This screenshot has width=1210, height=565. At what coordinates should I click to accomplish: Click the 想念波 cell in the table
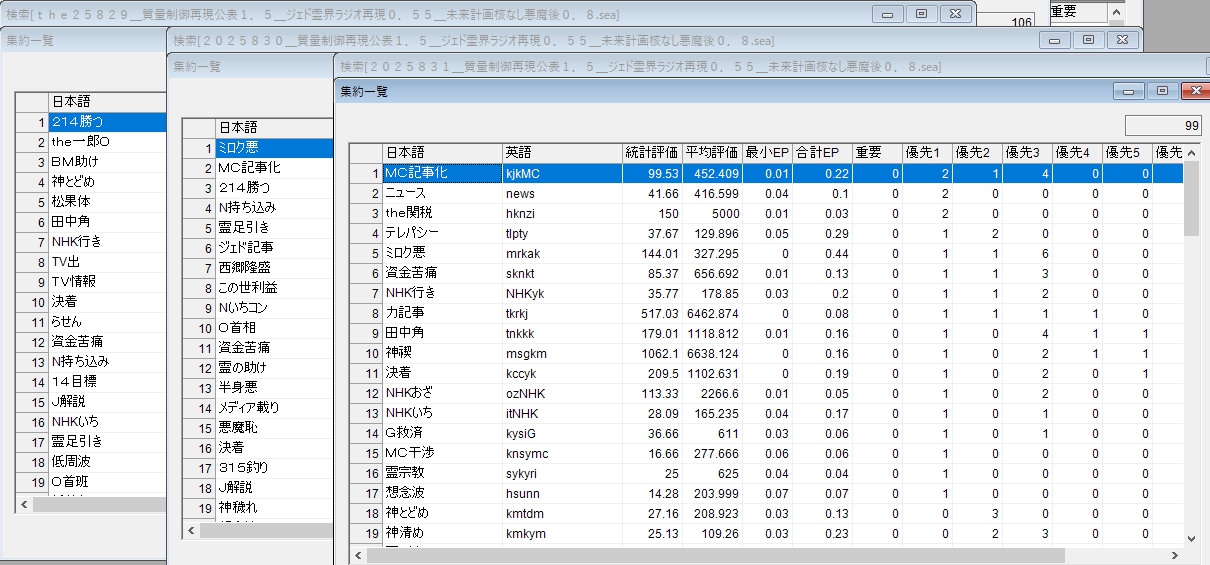[441, 493]
